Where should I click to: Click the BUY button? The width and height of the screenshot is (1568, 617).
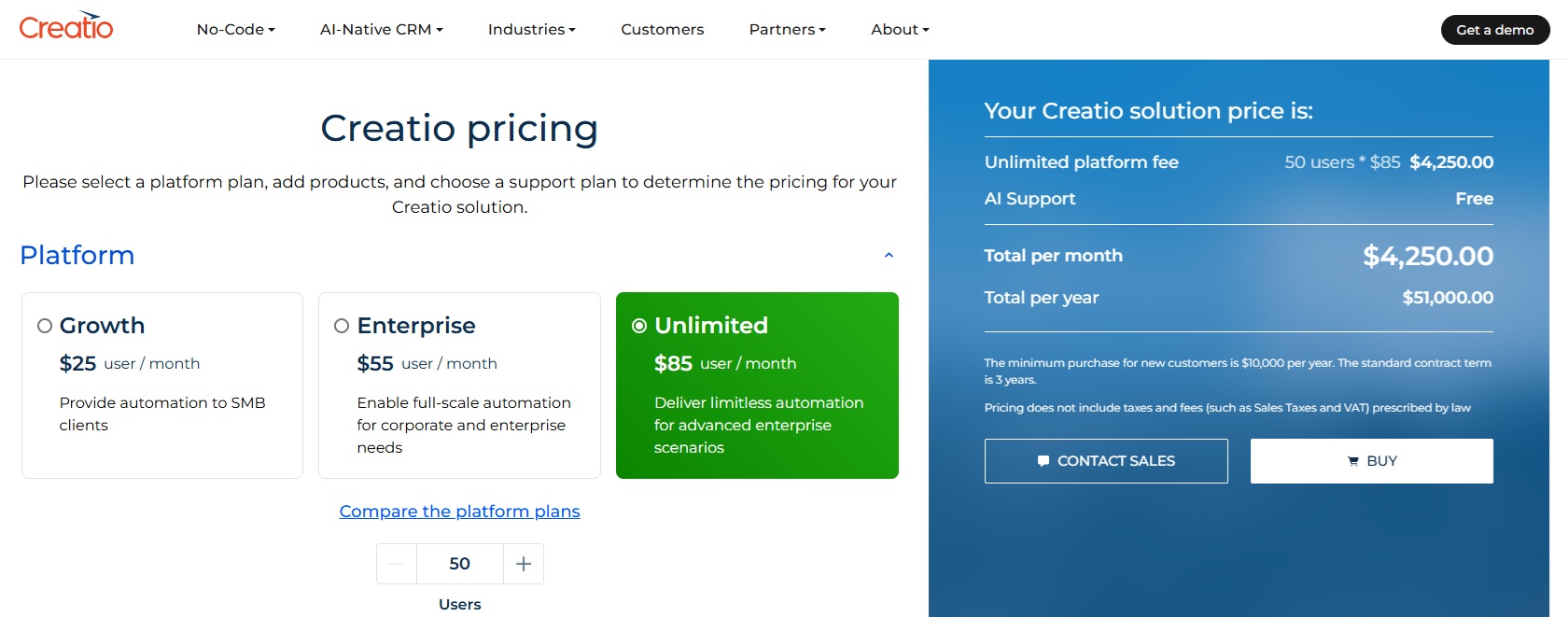(x=1371, y=460)
